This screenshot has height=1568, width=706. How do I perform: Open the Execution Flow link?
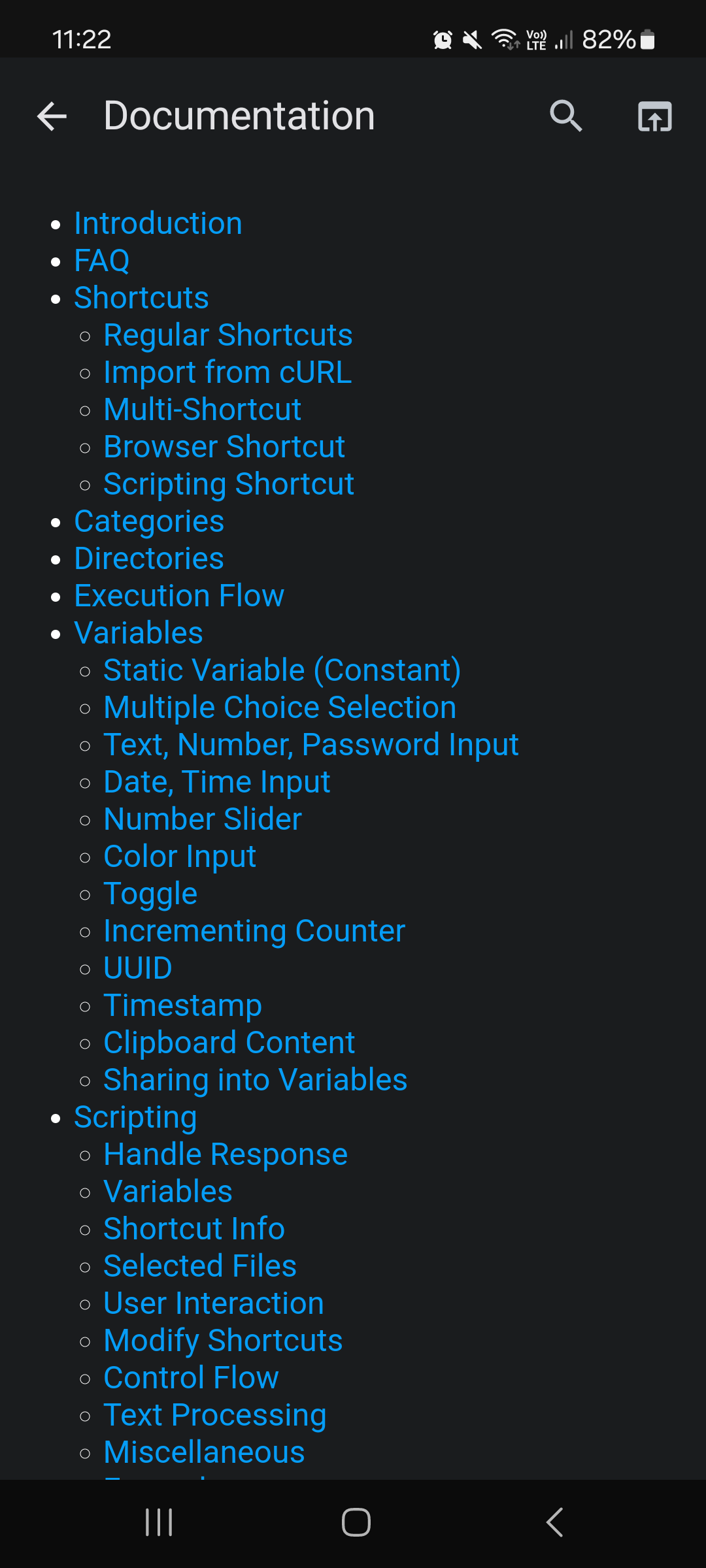pos(179,596)
